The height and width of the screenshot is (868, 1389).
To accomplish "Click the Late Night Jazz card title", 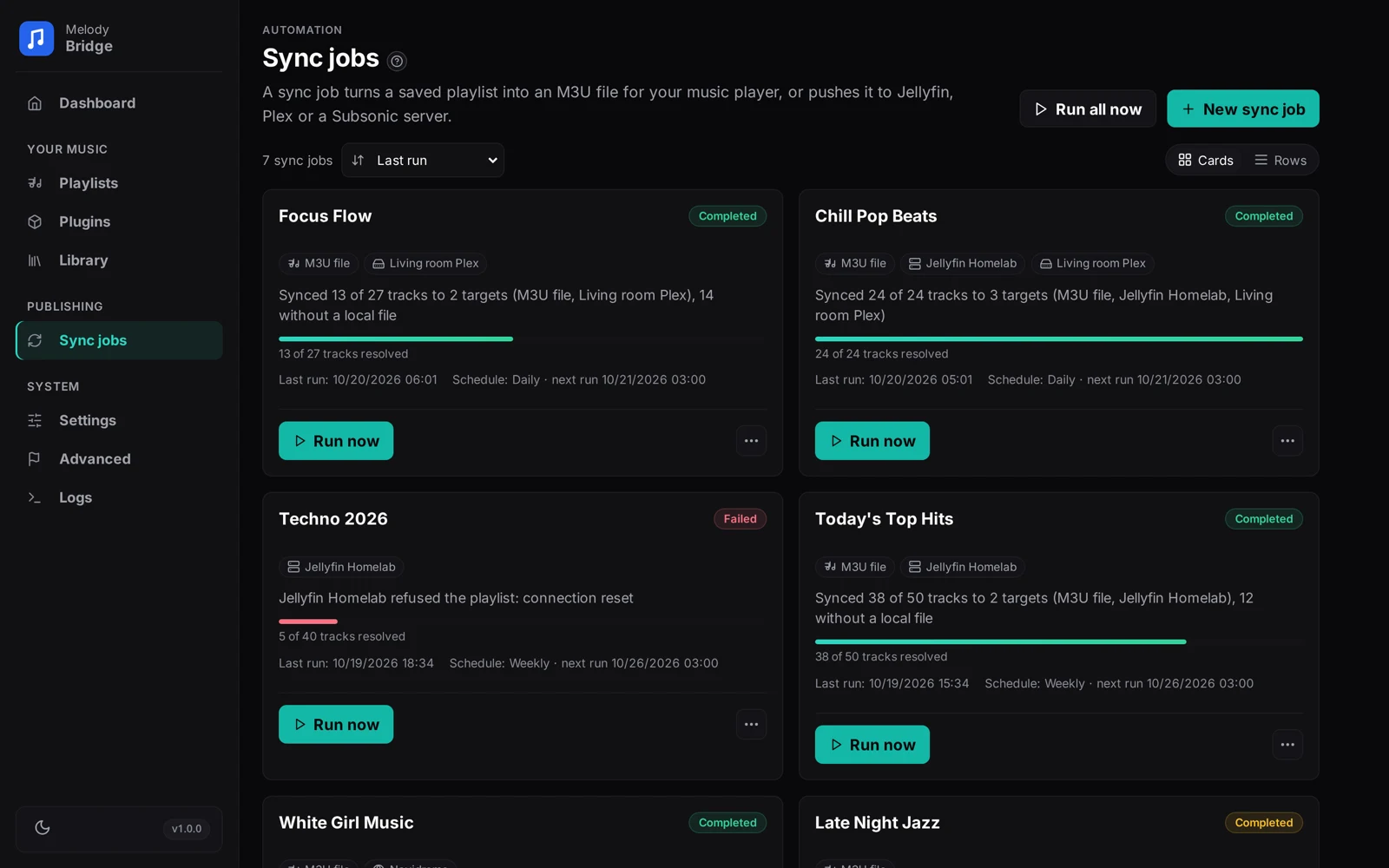I will [x=878, y=823].
